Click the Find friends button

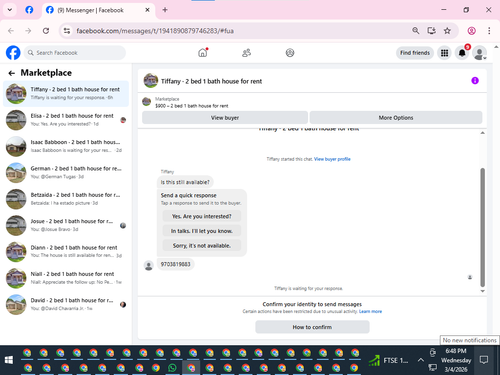[x=415, y=53]
